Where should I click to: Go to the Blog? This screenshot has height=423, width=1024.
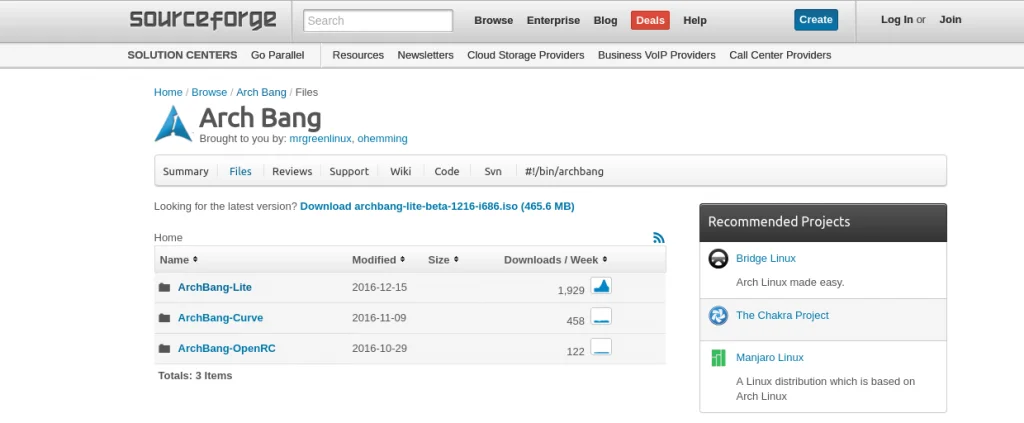pos(605,20)
